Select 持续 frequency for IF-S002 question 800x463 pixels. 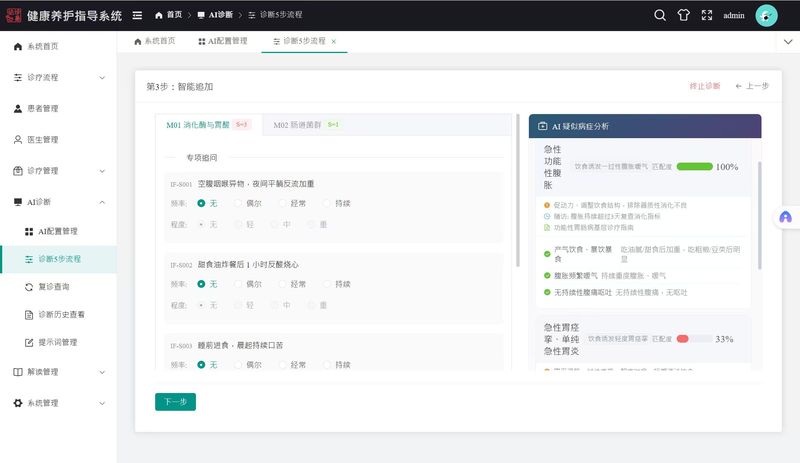[327, 284]
